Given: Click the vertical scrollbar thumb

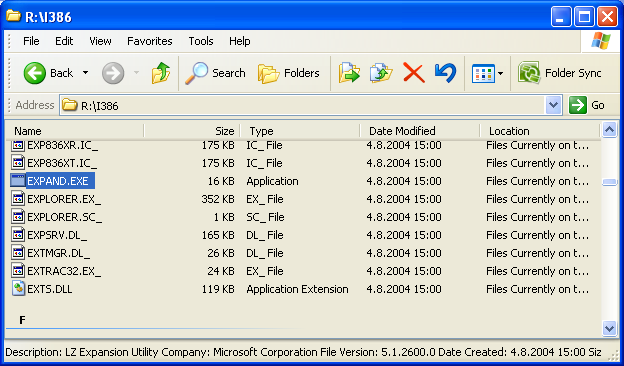Looking at the screenshot, I should pos(609,182).
